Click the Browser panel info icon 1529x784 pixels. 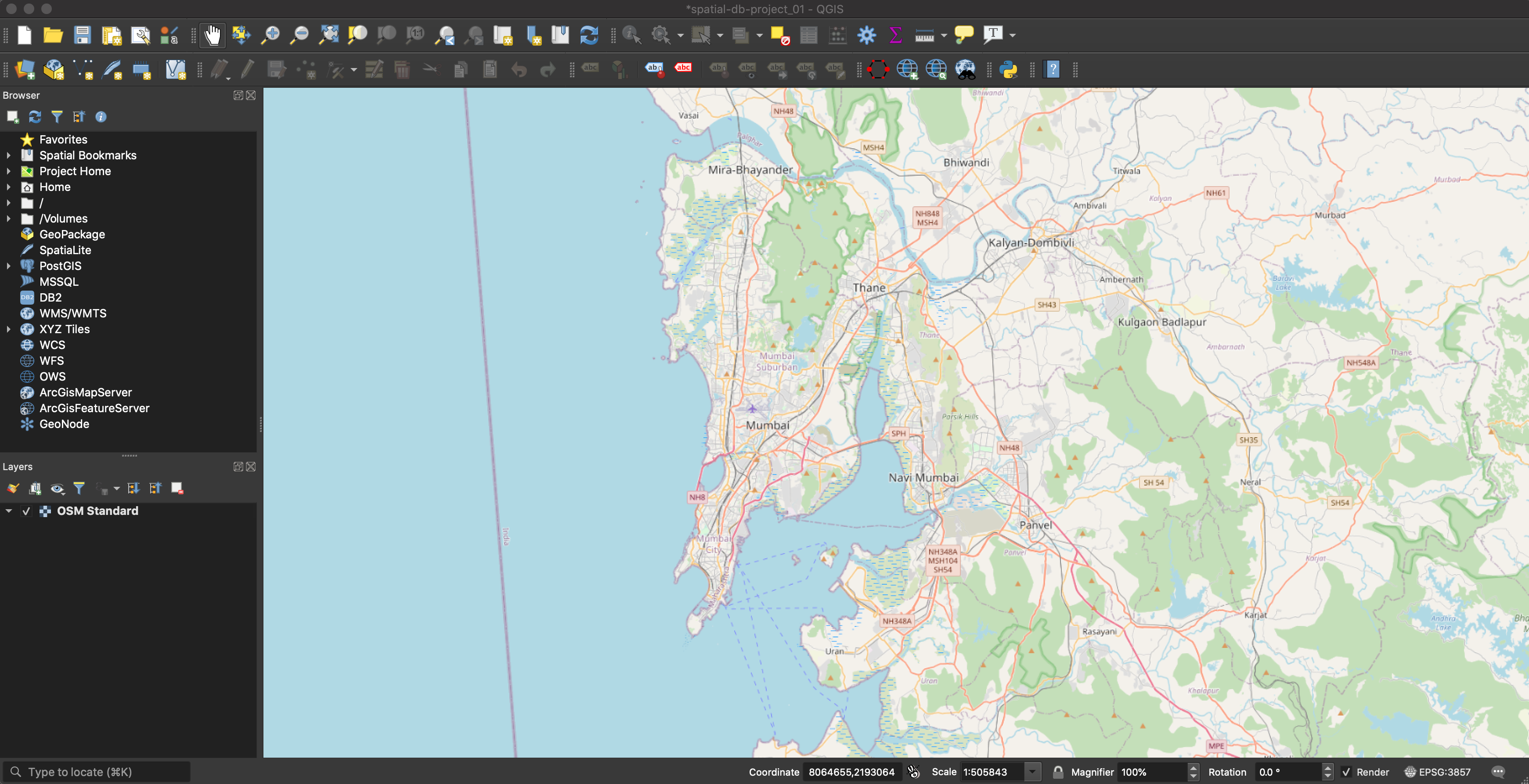click(101, 117)
